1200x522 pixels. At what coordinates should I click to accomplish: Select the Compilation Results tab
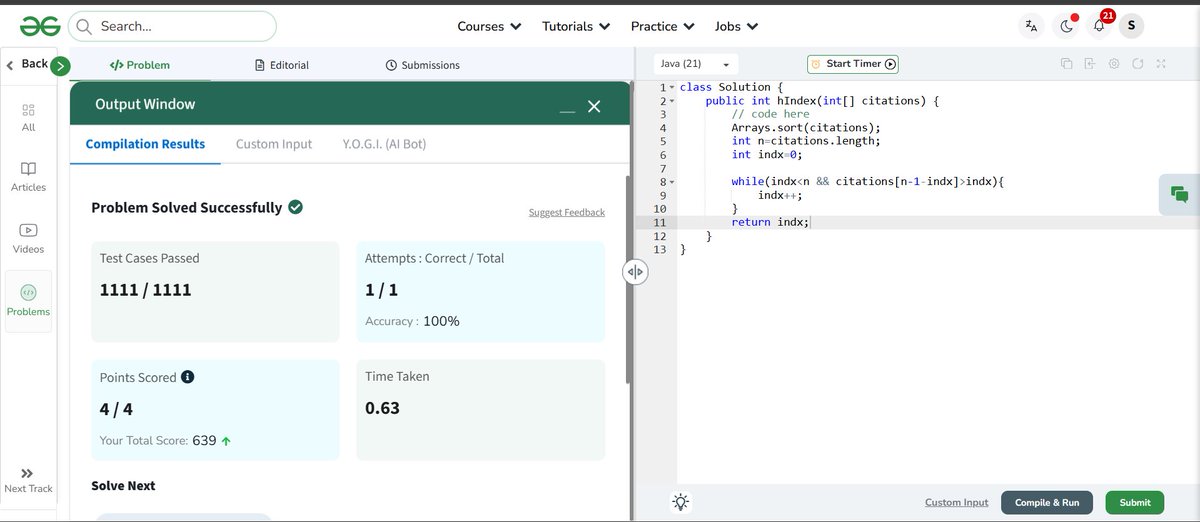[x=145, y=144]
